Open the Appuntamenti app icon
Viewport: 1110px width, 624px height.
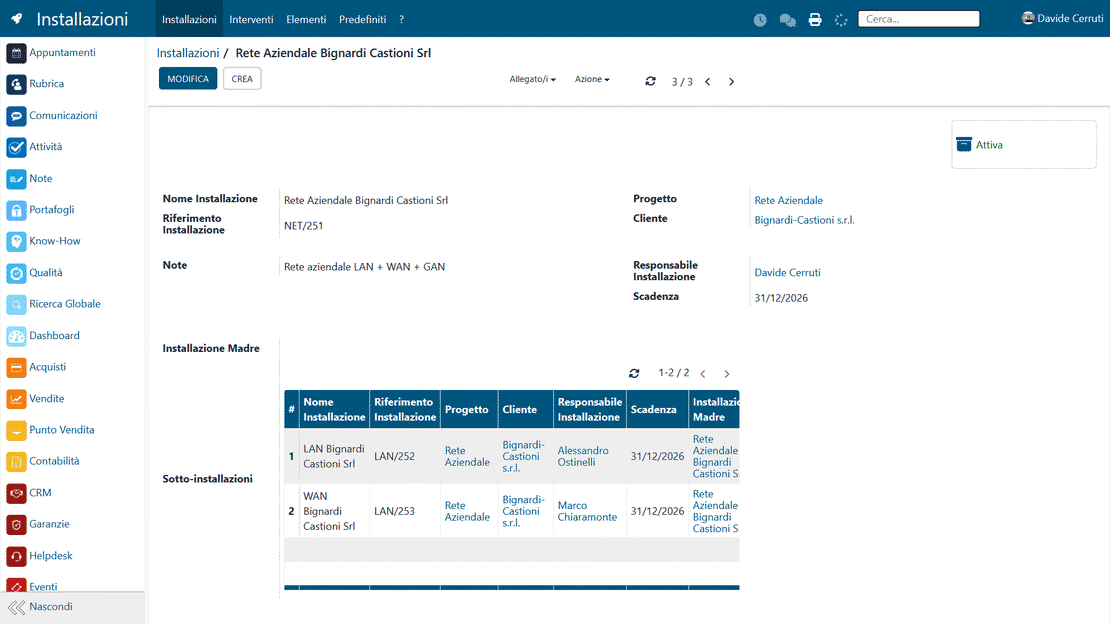pyautogui.click(x=16, y=53)
